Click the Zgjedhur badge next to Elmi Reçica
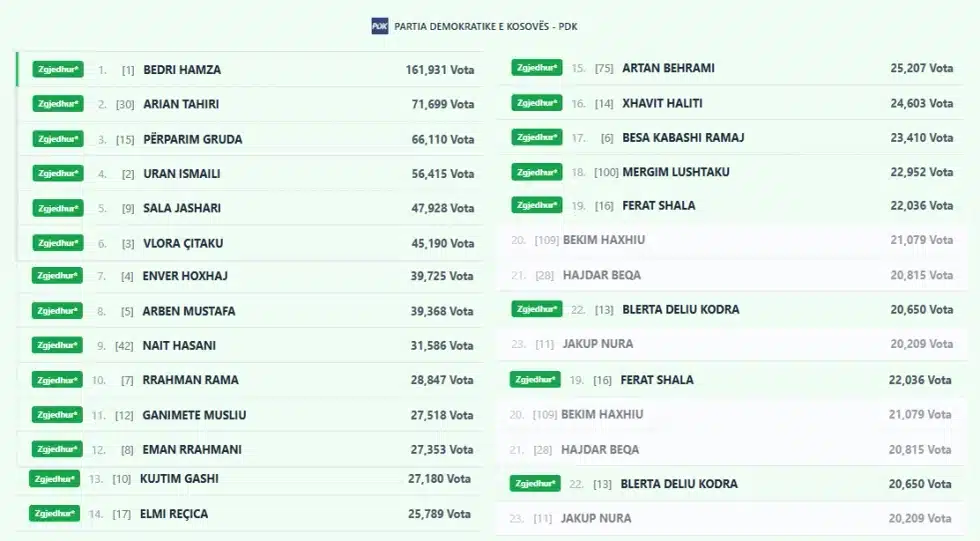Viewport: 980px width, 541px height. point(54,514)
